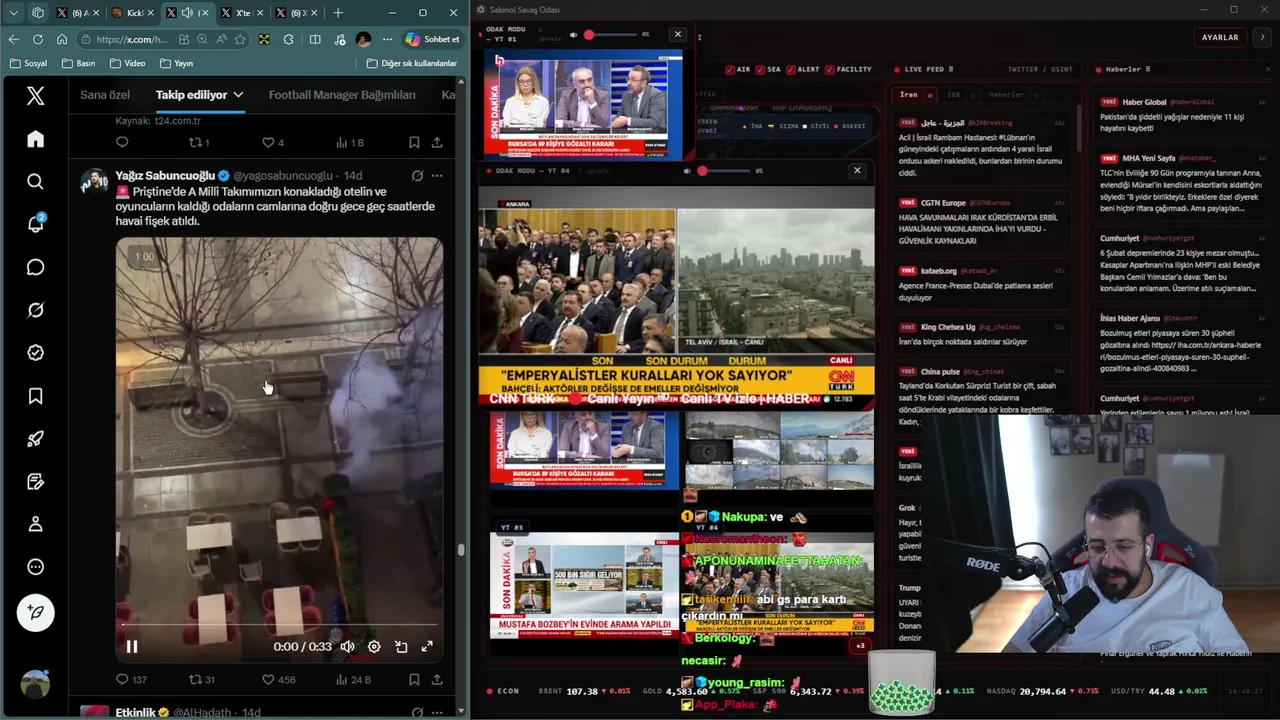The width and height of the screenshot is (1280, 720).
Task: Open more options on Yağız Sabuncuoğlu tweet
Action: coord(437,176)
